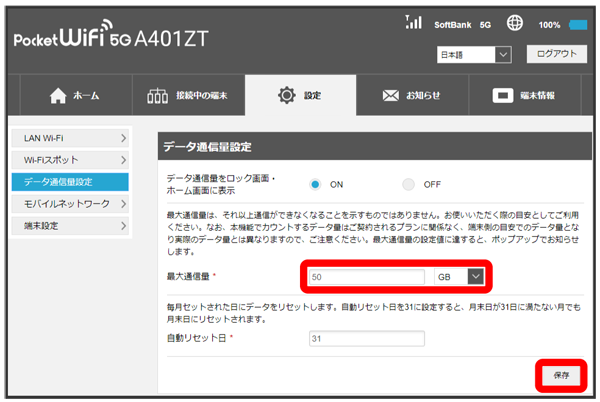
Task: Click the battery level icon
Action: pos(577,23)
